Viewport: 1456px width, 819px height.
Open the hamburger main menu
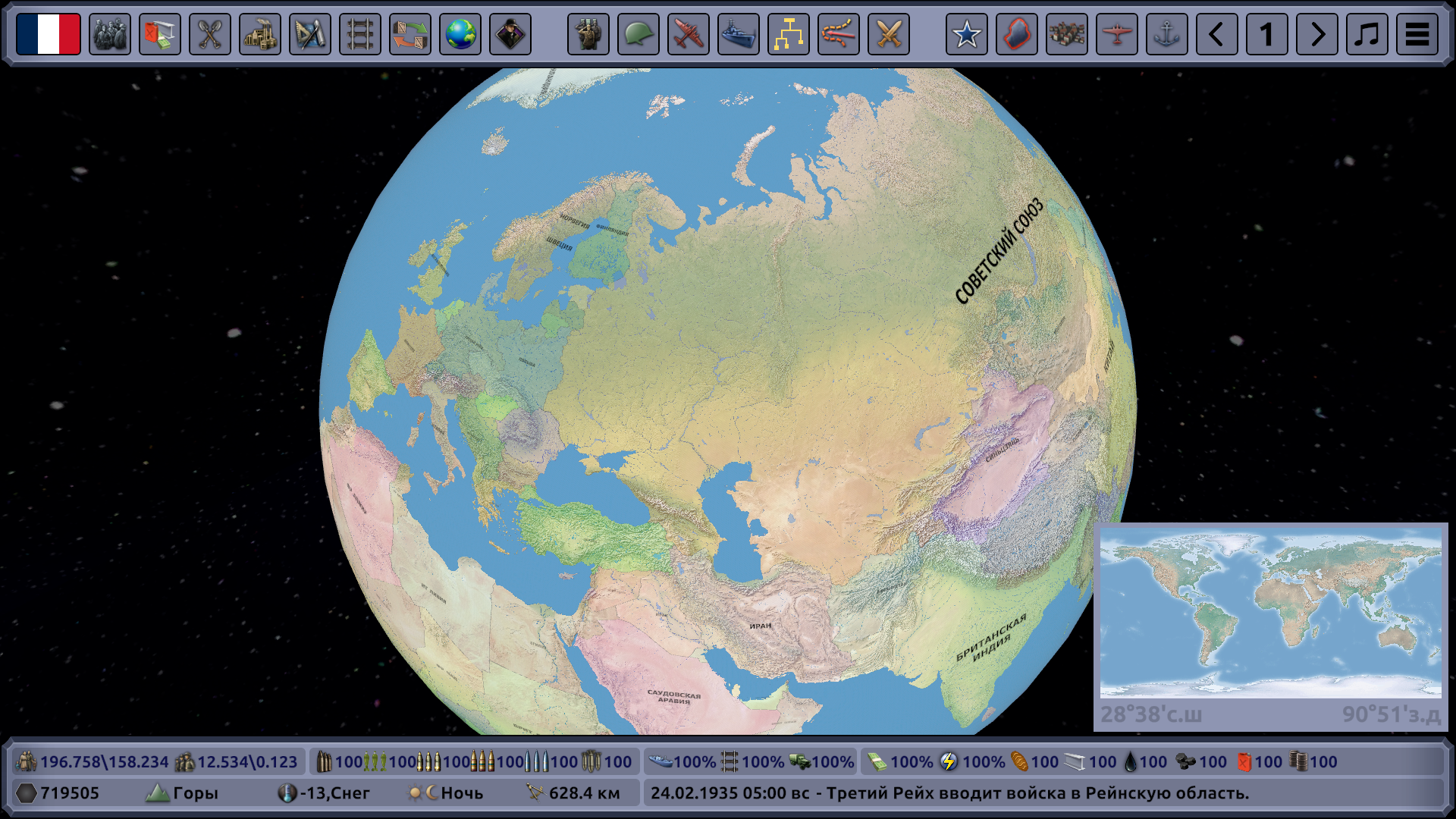pyautogui.click(x=1417, y=34)
